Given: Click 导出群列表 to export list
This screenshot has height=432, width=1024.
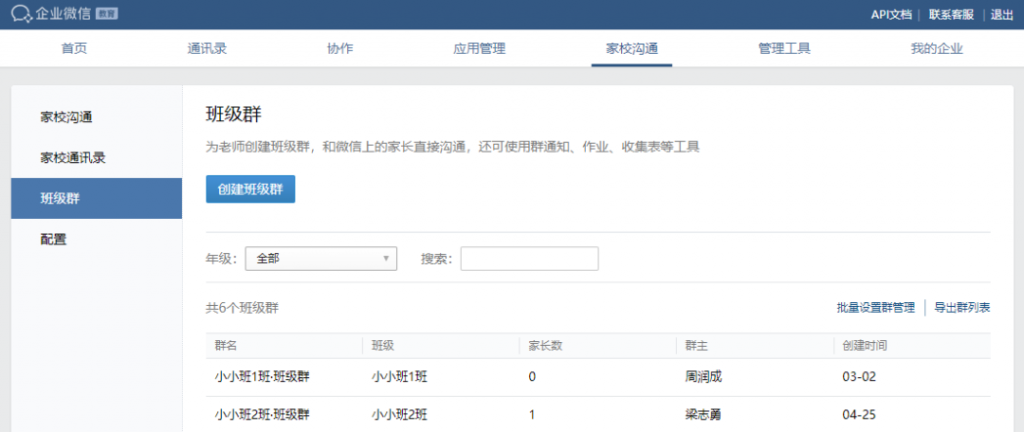Looking at the screenshot, I should tap(962, 308).
